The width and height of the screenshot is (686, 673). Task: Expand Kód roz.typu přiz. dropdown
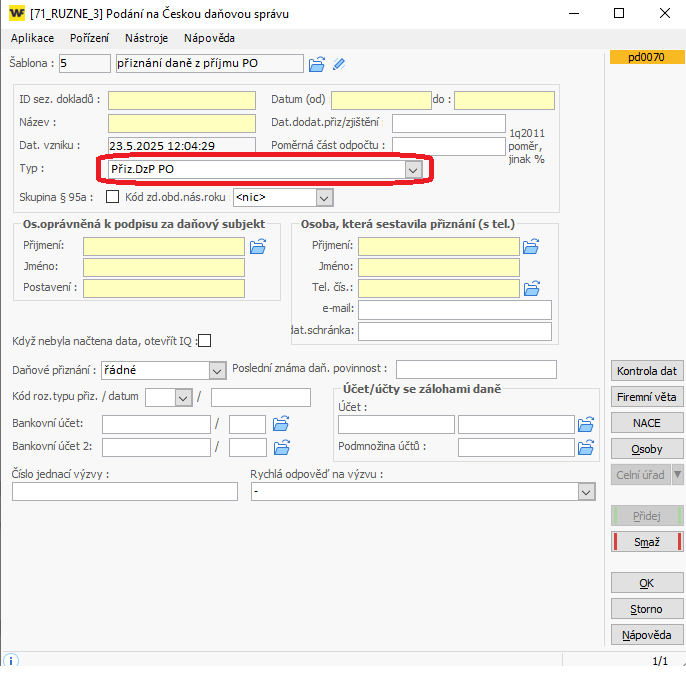pyautogui.click(x=183, y=398)
